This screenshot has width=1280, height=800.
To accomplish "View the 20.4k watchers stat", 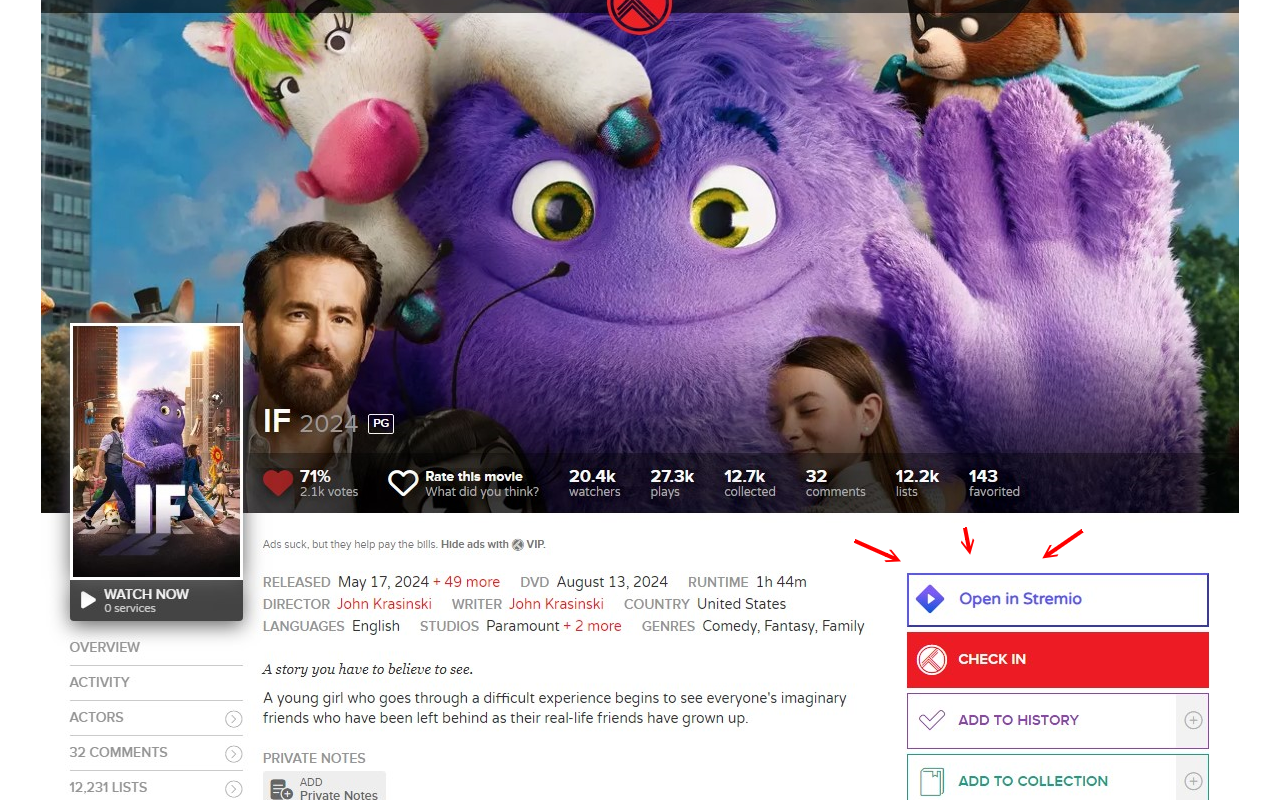I will [x=594, y=483].
